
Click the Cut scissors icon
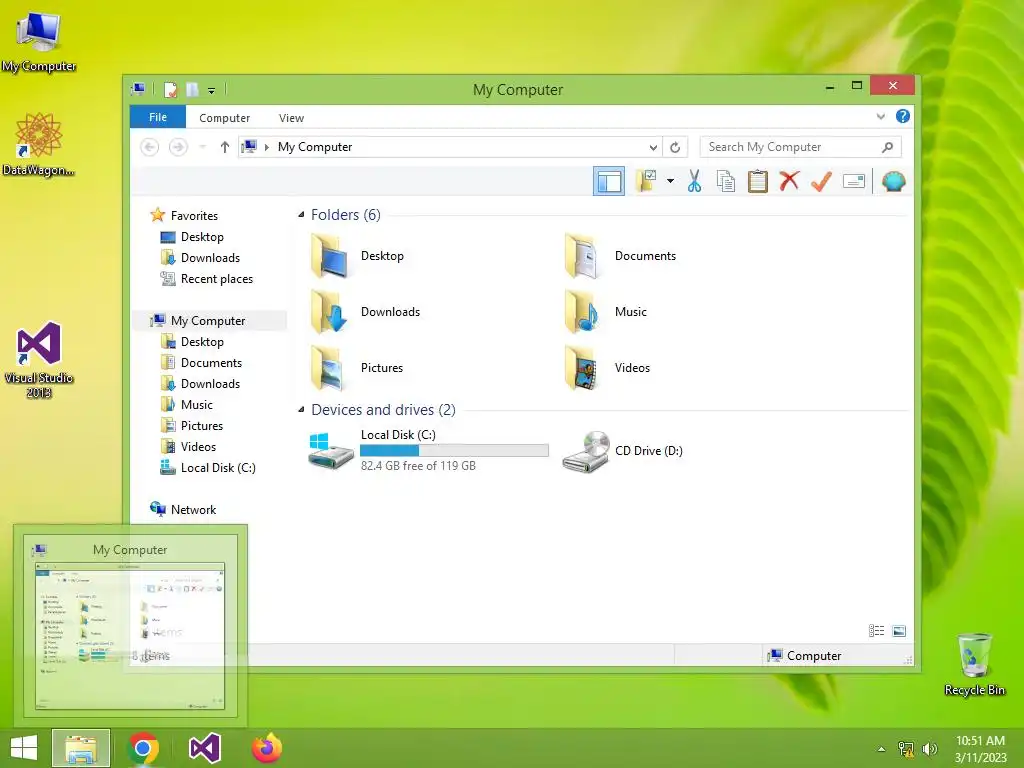[694, 181]
